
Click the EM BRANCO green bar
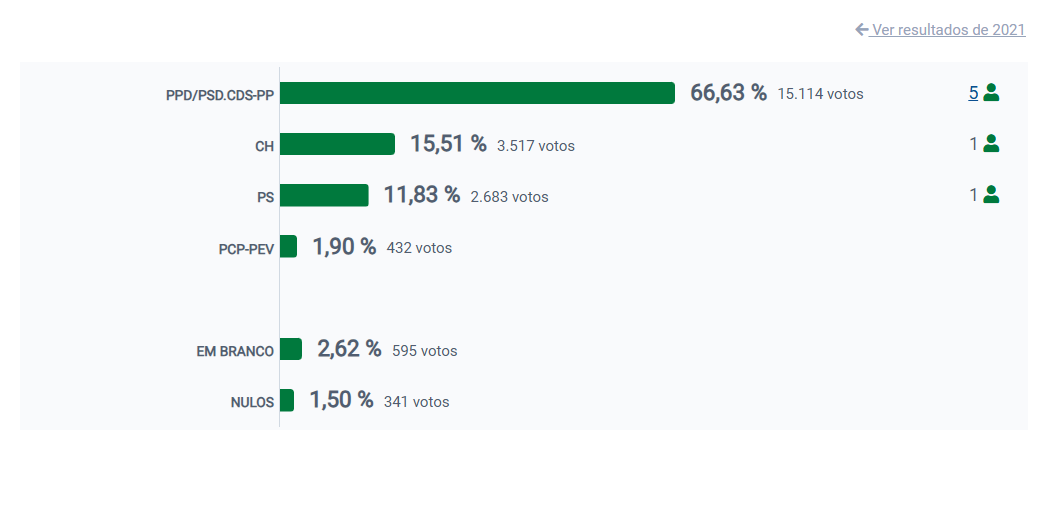click(x=290, y=349)
